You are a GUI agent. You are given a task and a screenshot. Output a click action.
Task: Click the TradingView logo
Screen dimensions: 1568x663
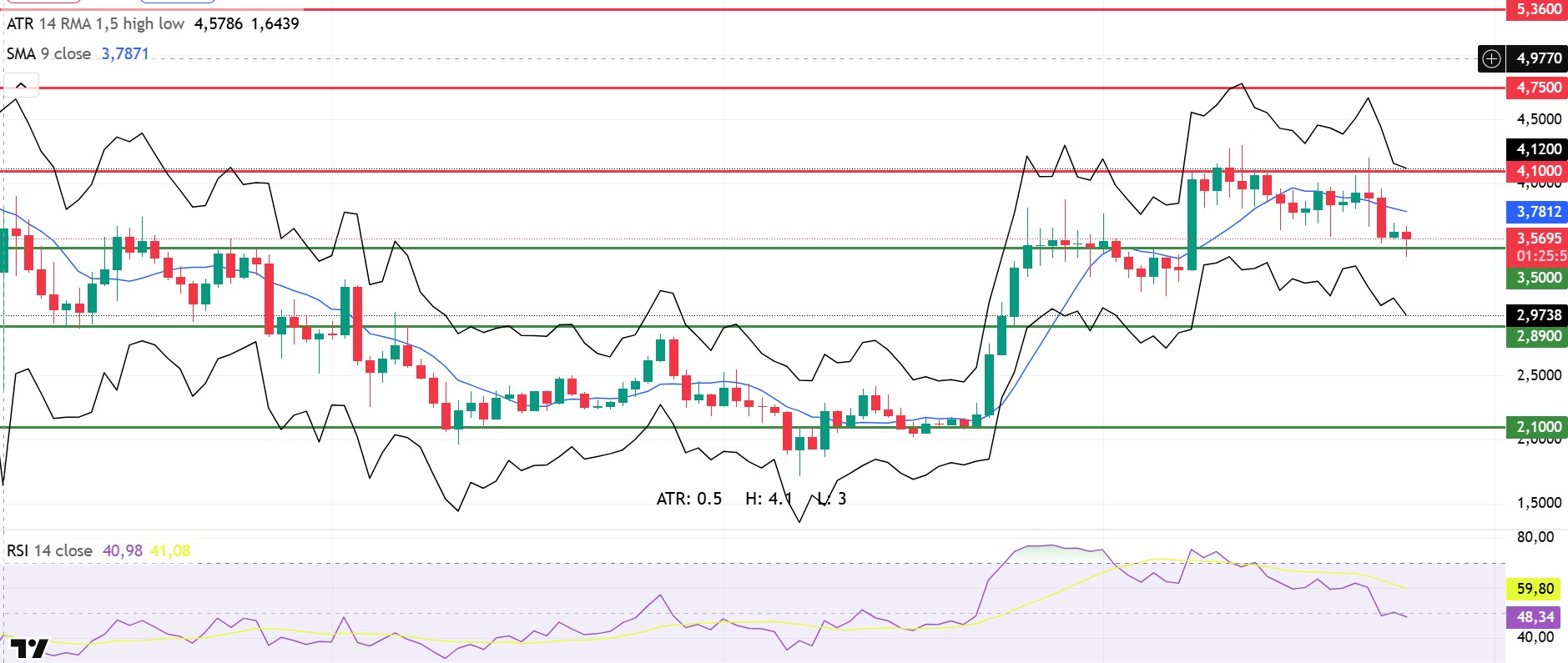coord(30,648)
